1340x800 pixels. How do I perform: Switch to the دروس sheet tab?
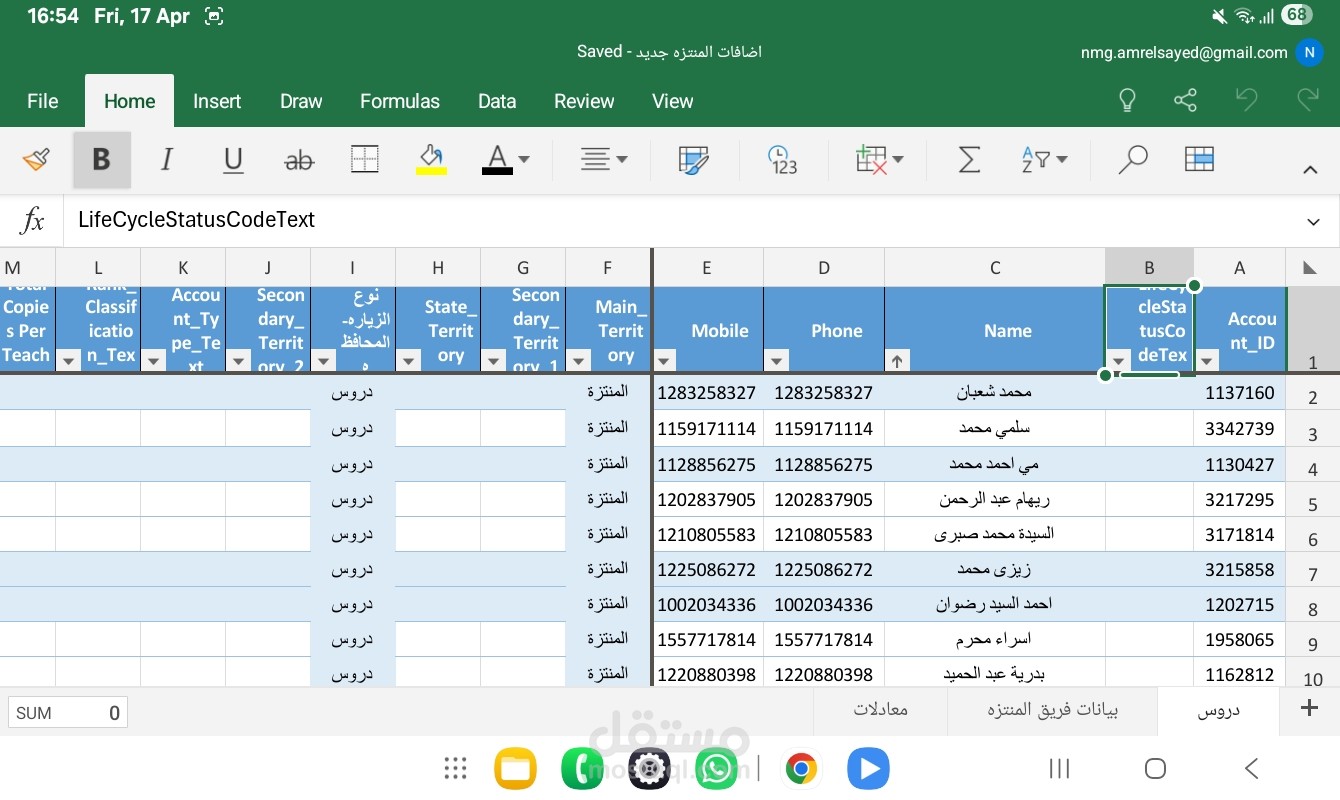(x=1218, y=710)
